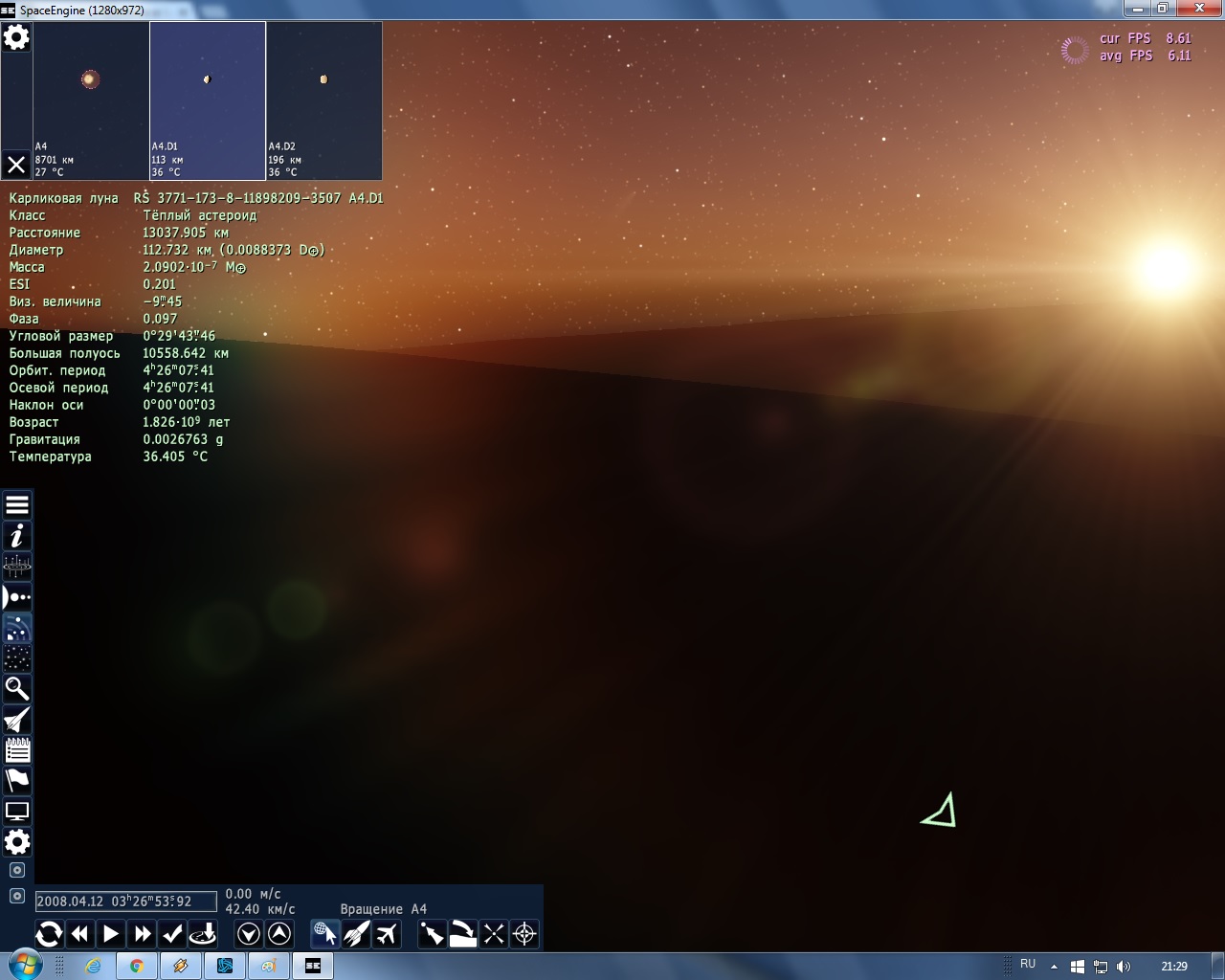The width and height of the screenshot is (1225, 980).
Task: Open the locations flag icon
Action: [17, 781]
